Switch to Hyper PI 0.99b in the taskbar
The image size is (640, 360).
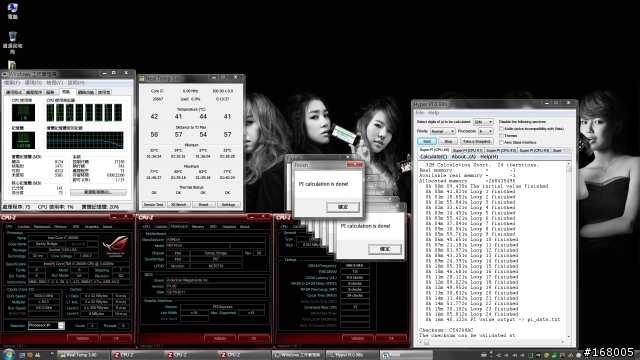click(x=352, y=355)
